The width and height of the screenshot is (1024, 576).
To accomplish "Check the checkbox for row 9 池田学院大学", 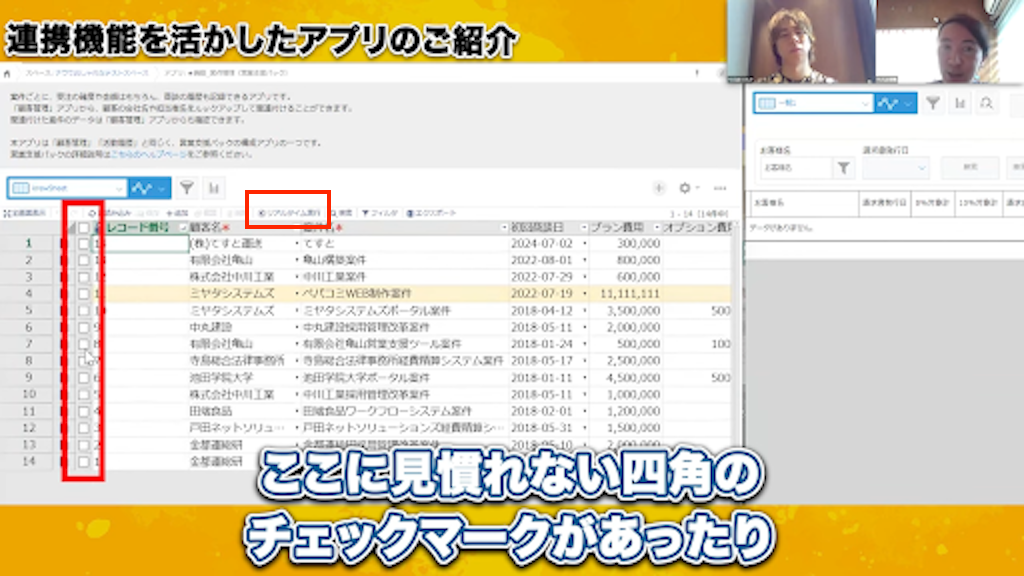I will (x=83, y=377).
